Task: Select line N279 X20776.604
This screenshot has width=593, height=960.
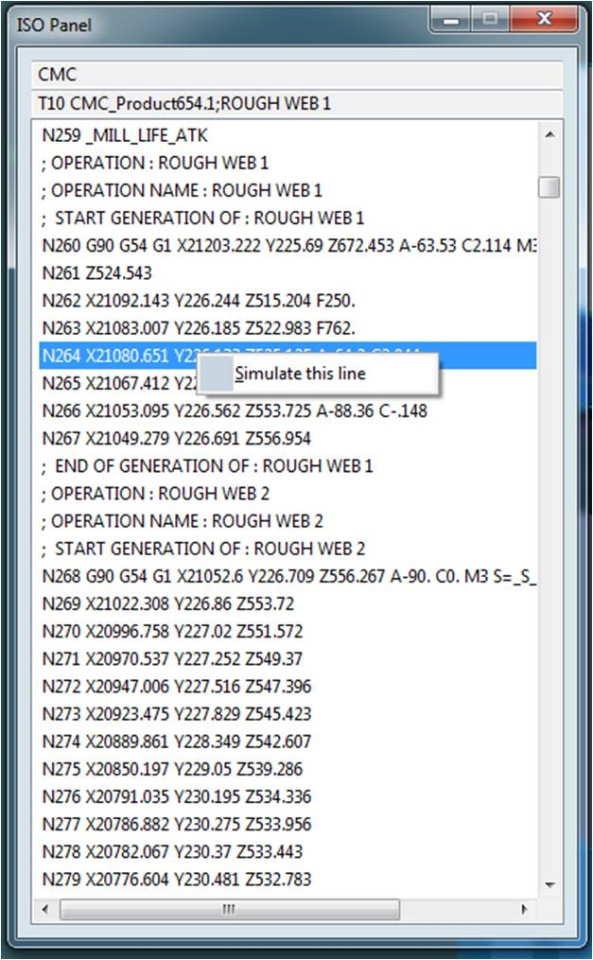Action: (288, 879)
